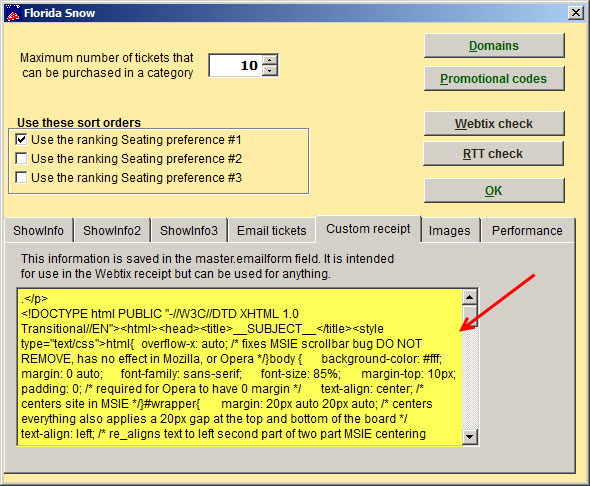Click the Florida Snow title bar icon
The image size is (590, 486).
(13, 13)
